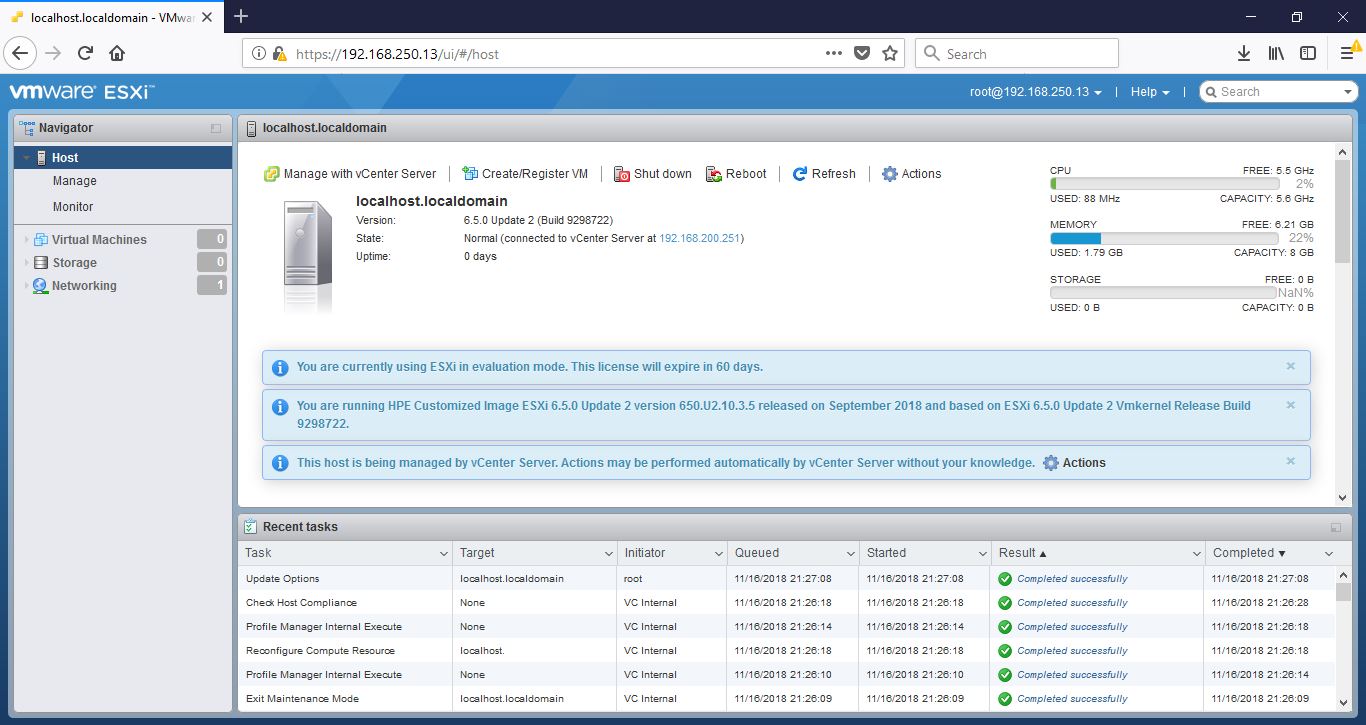1366x725 pixels.
Task: Open the root@192.168.250.13 user dropdown
Action: click(1036, 92)
